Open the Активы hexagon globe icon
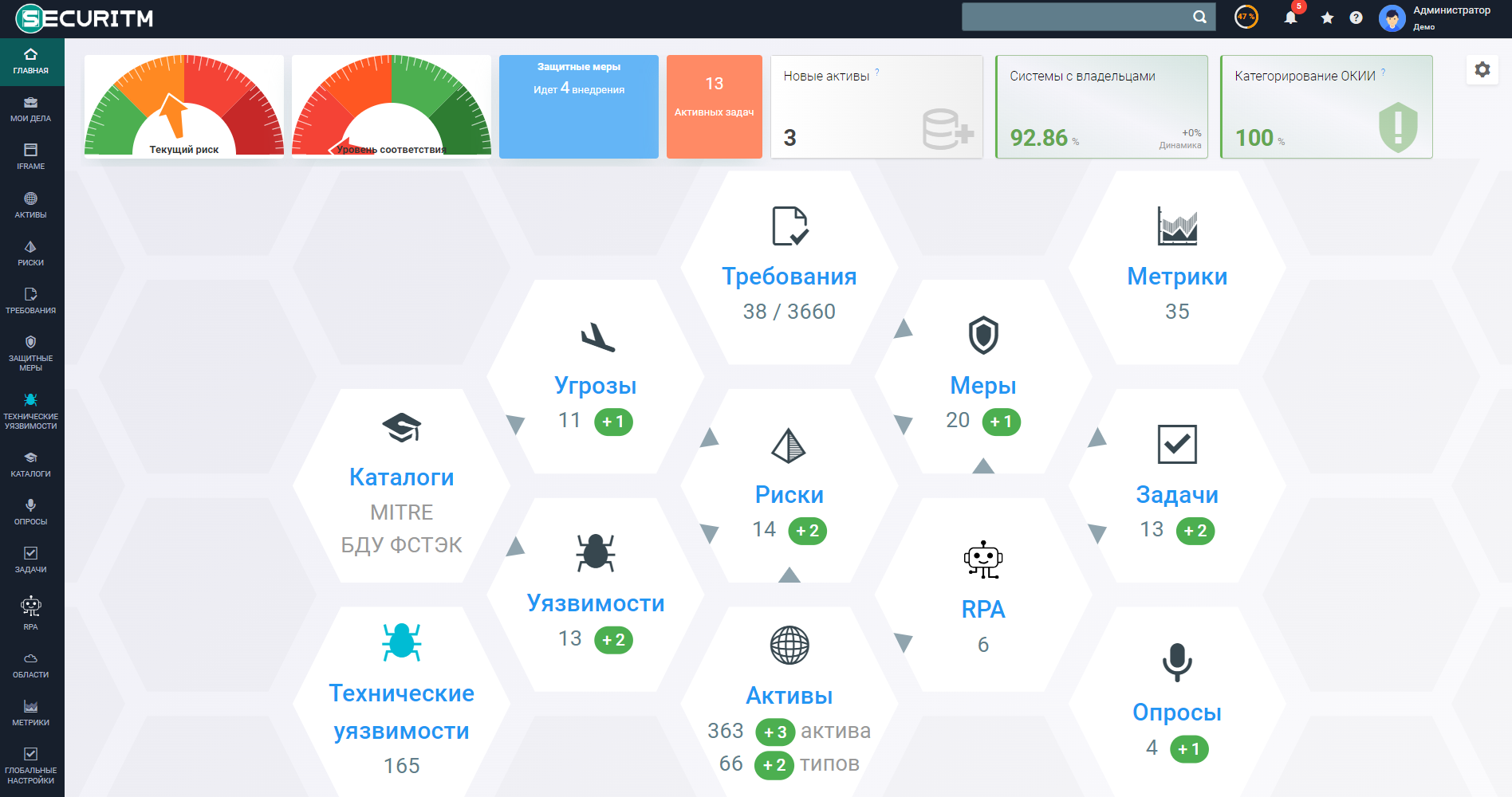 point(789,645)
